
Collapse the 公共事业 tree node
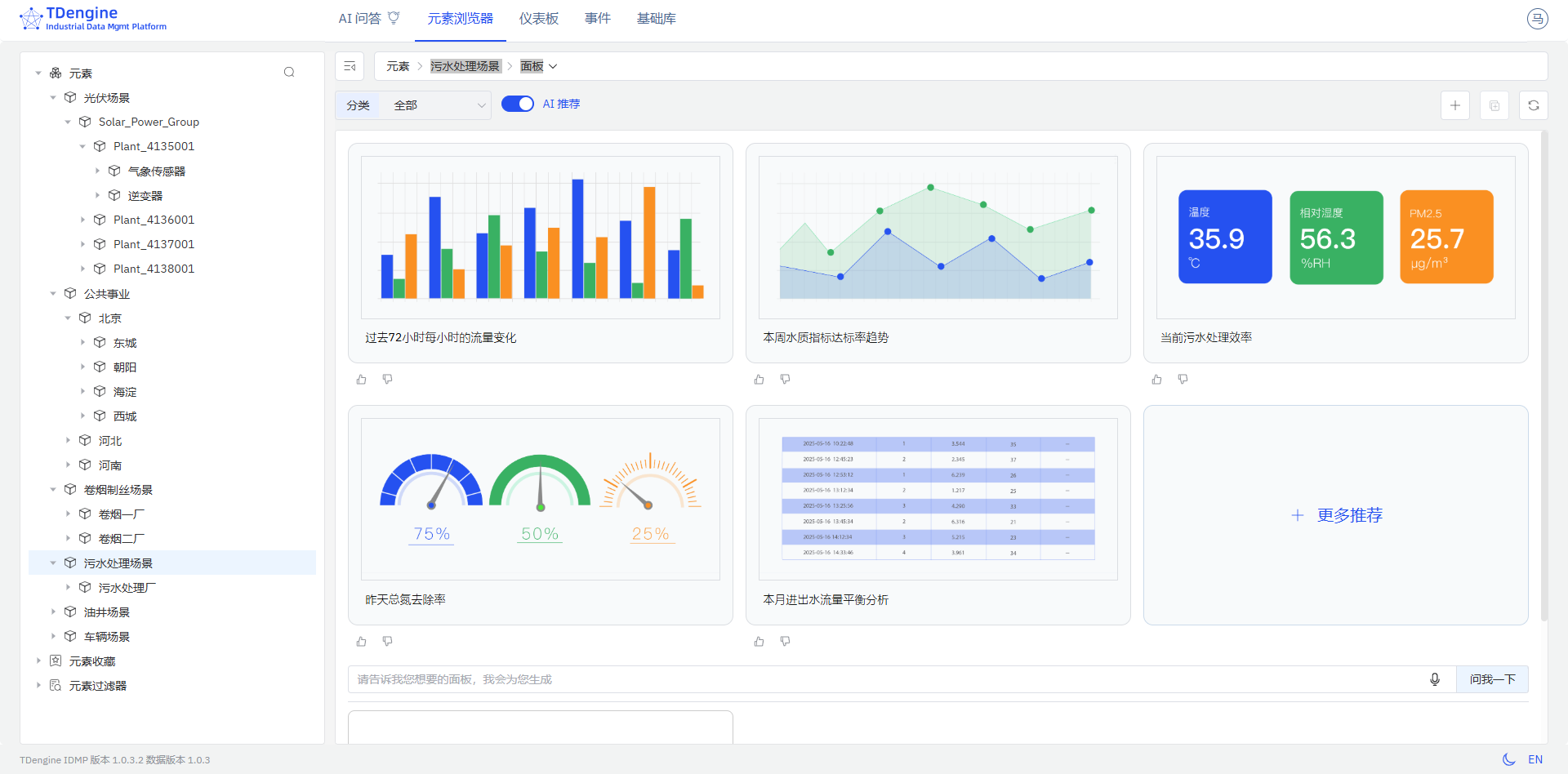[x=53, y=293]
